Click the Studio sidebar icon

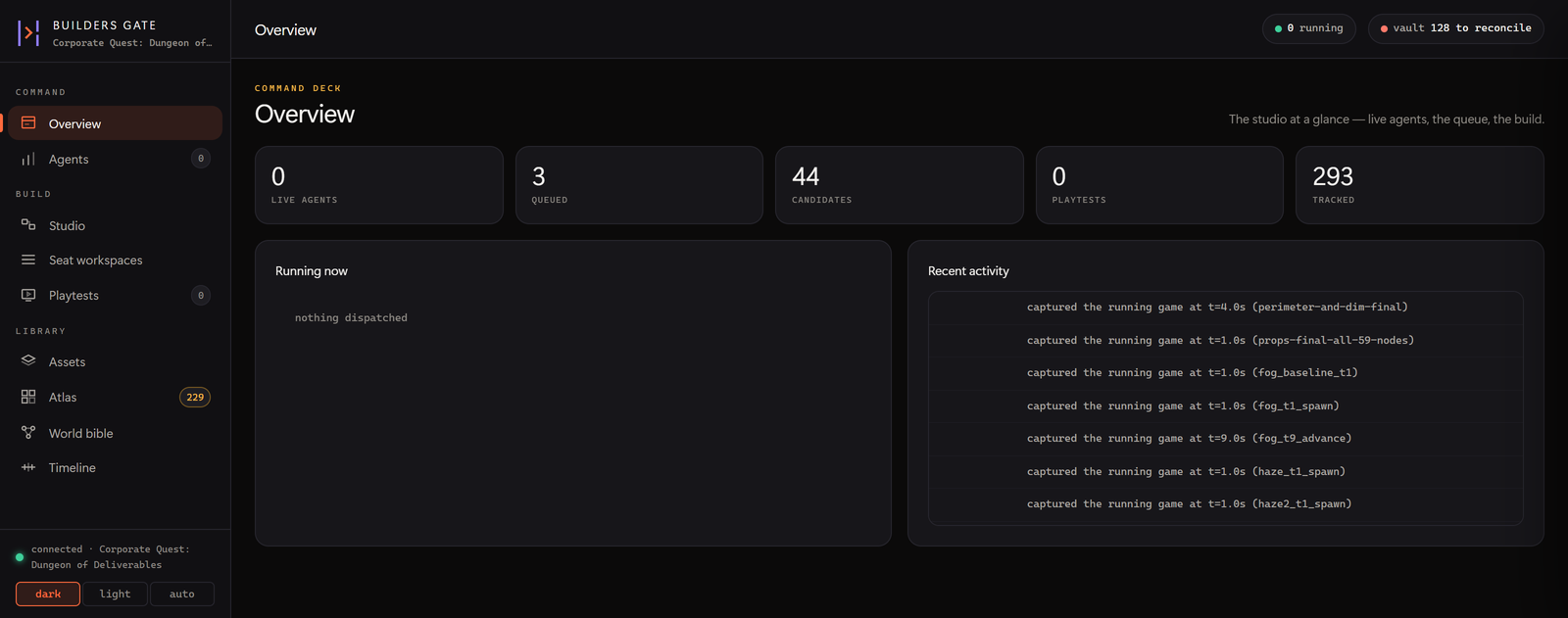point(28,225)
